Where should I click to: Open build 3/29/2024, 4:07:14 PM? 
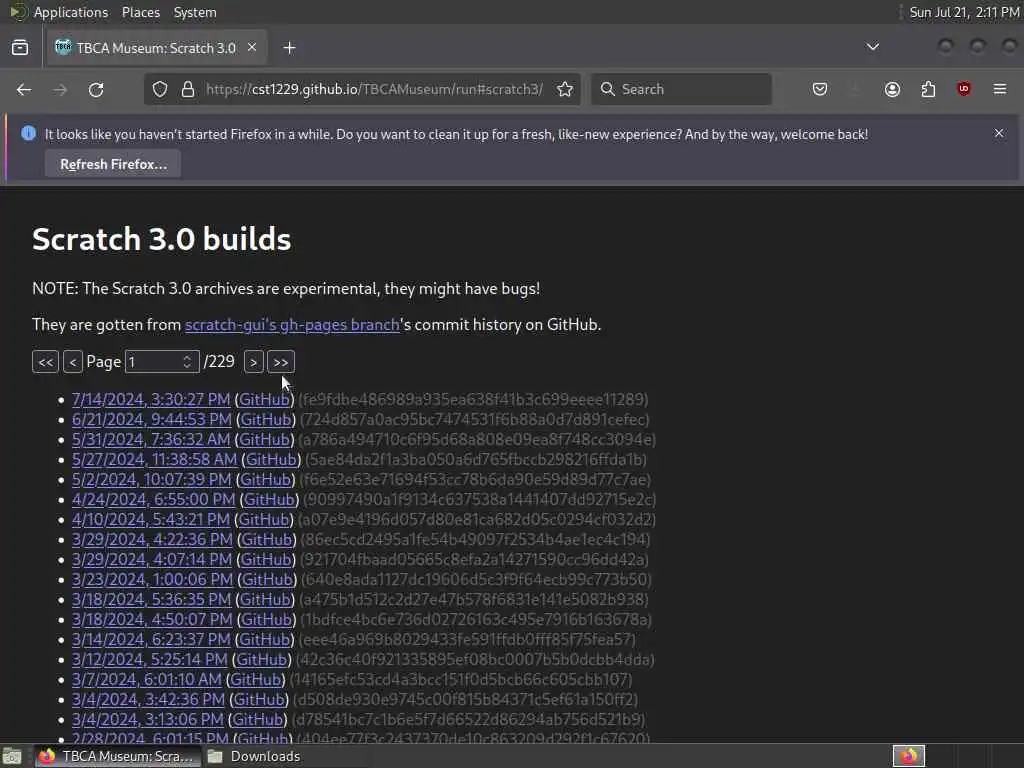(x=152, y=560)
